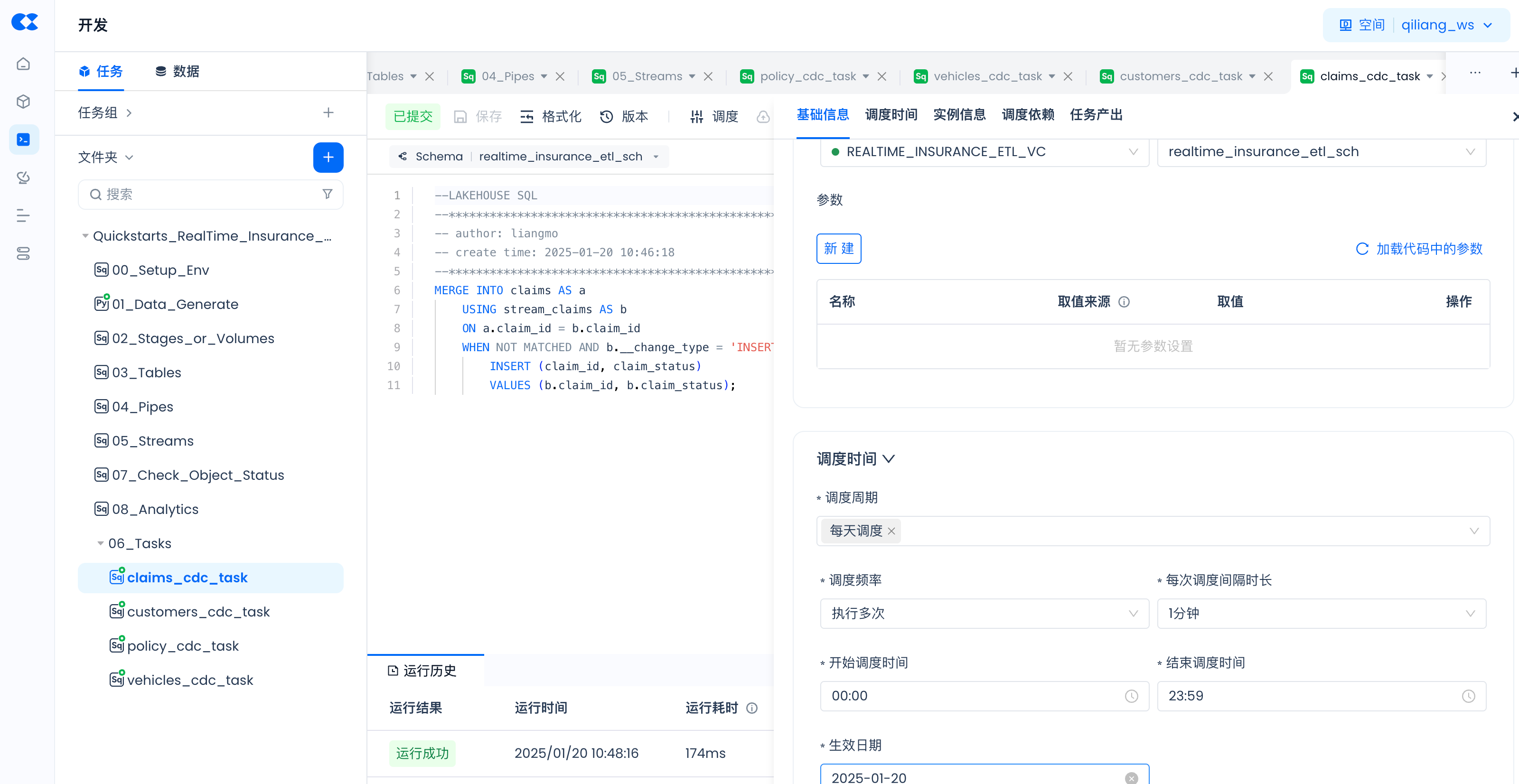Click the 新建 parameter button
1519x784 pixels.
838,249
